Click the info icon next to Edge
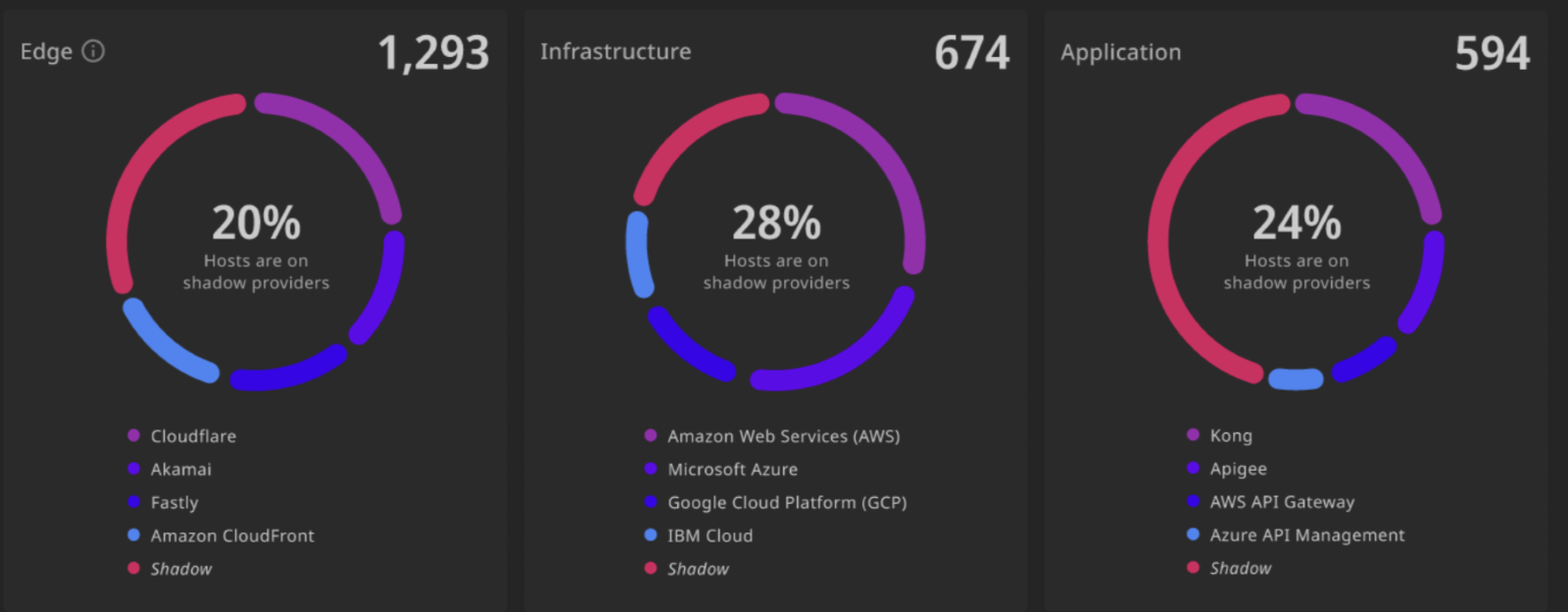This screenshot has width=1568, height=612. pos(93,51)
